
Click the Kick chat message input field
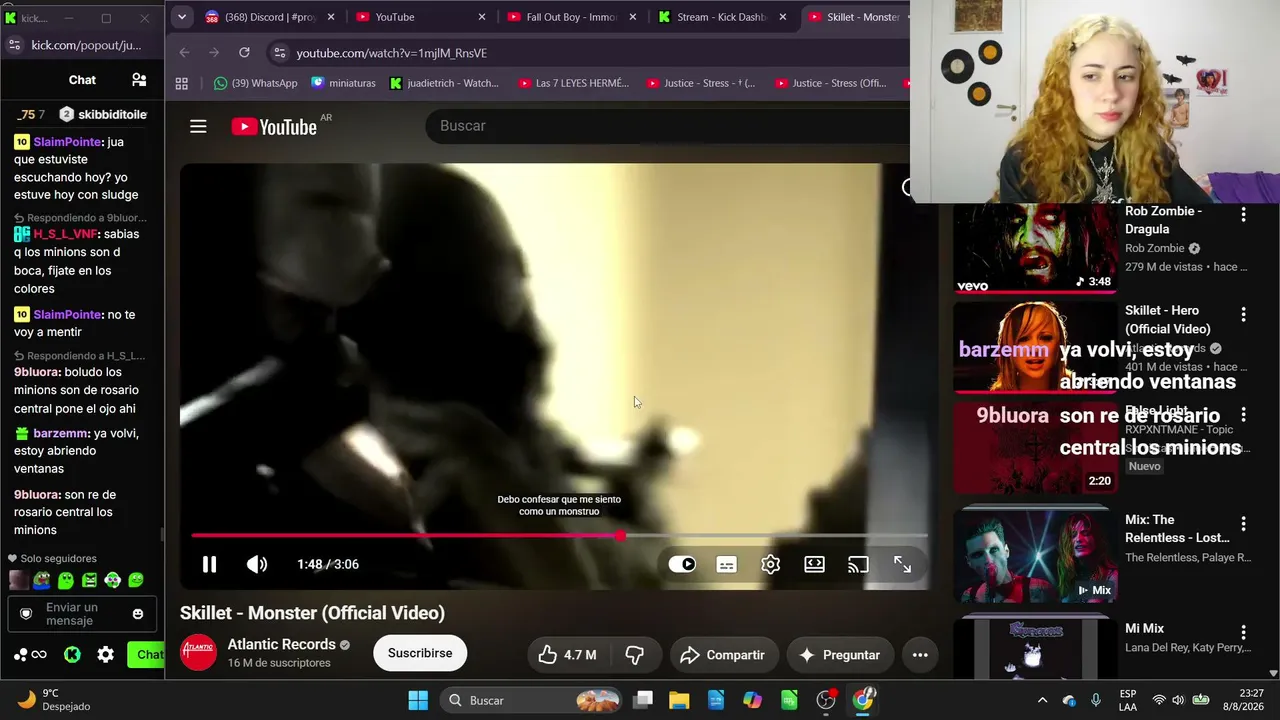tap(82, 614)
